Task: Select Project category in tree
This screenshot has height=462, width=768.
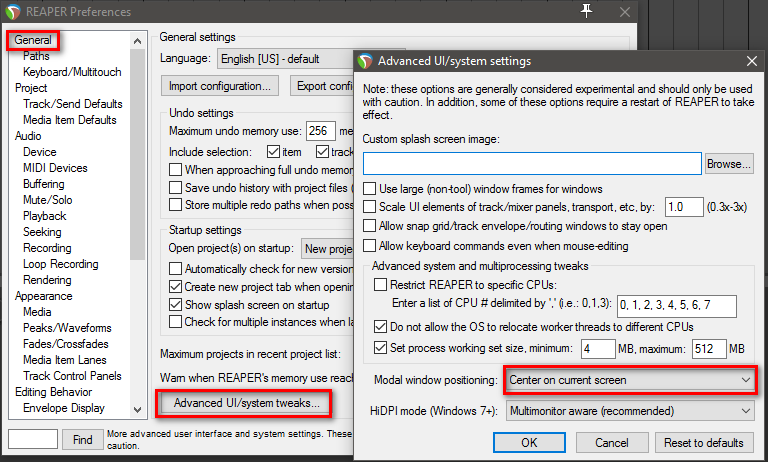Action: (x=31, y=88)
